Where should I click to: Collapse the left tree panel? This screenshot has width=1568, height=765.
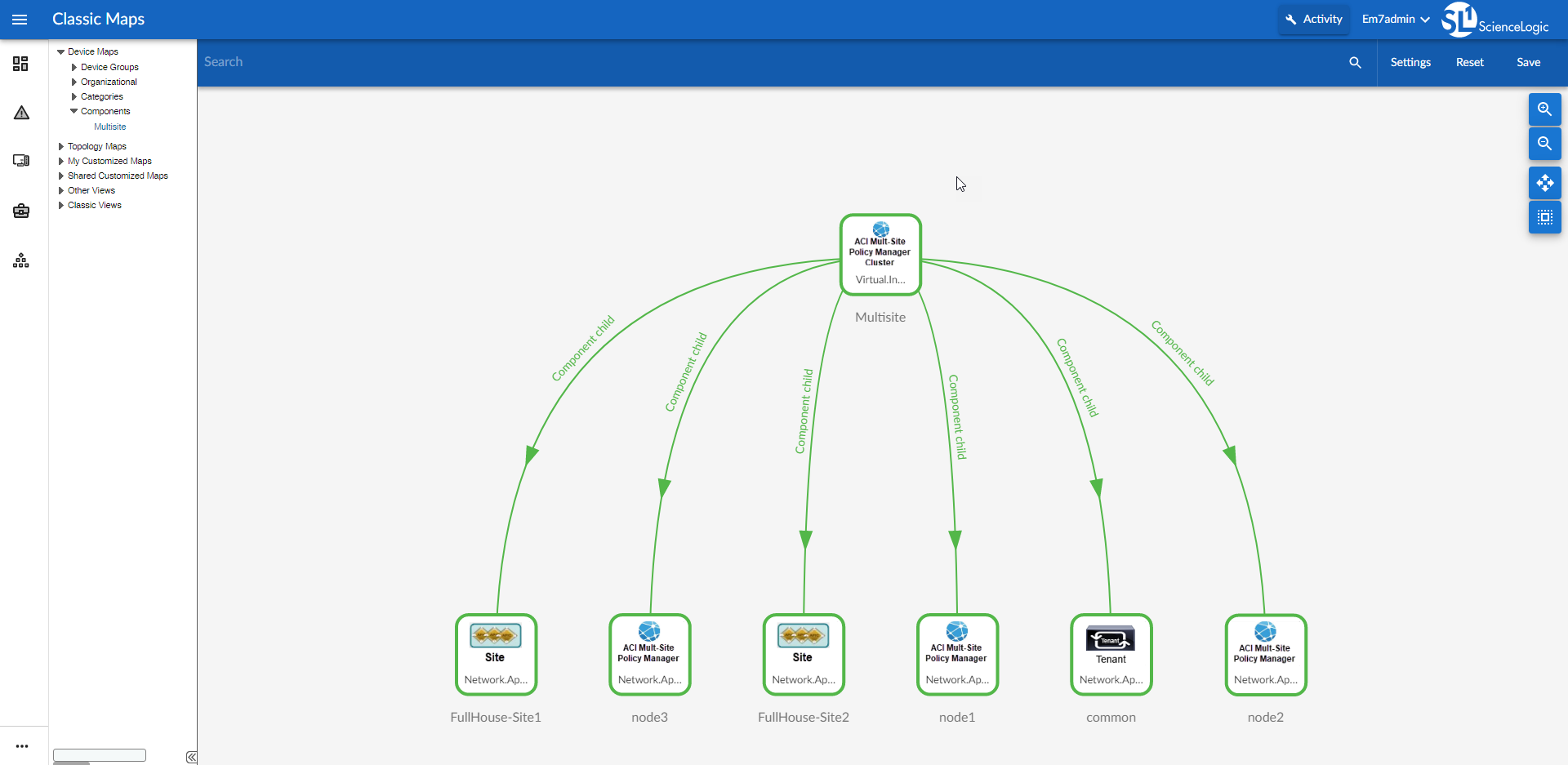[191, 757]
